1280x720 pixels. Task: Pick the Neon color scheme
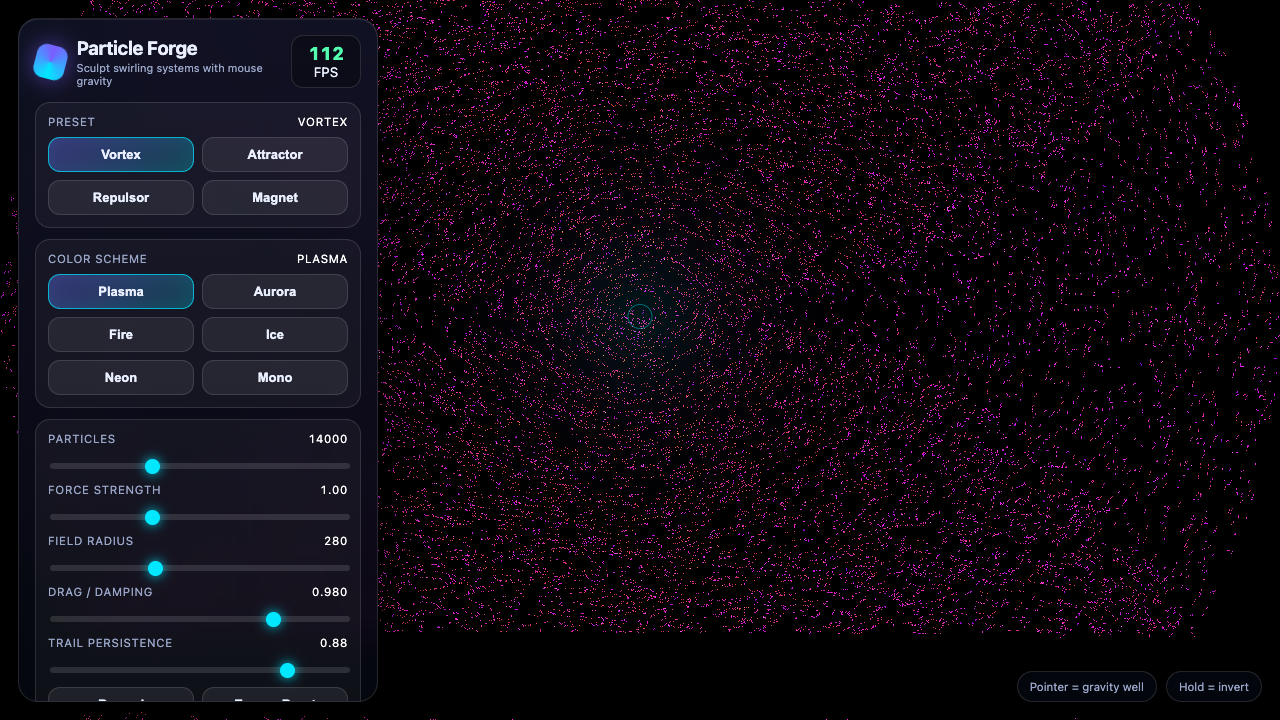[121, 378]
